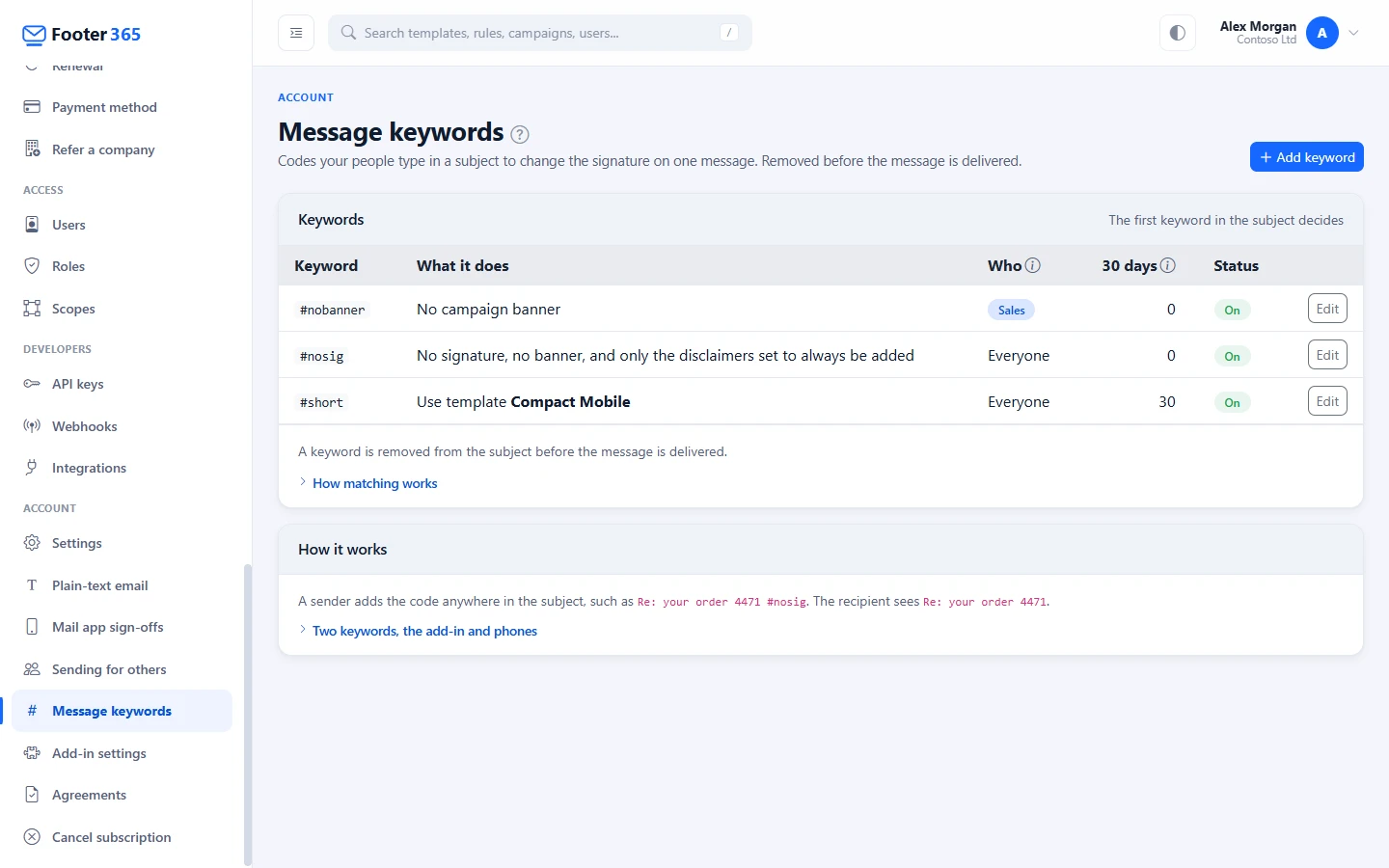Click 'No campaign banner' description
Screen dimensions: 1389x868
488,310
